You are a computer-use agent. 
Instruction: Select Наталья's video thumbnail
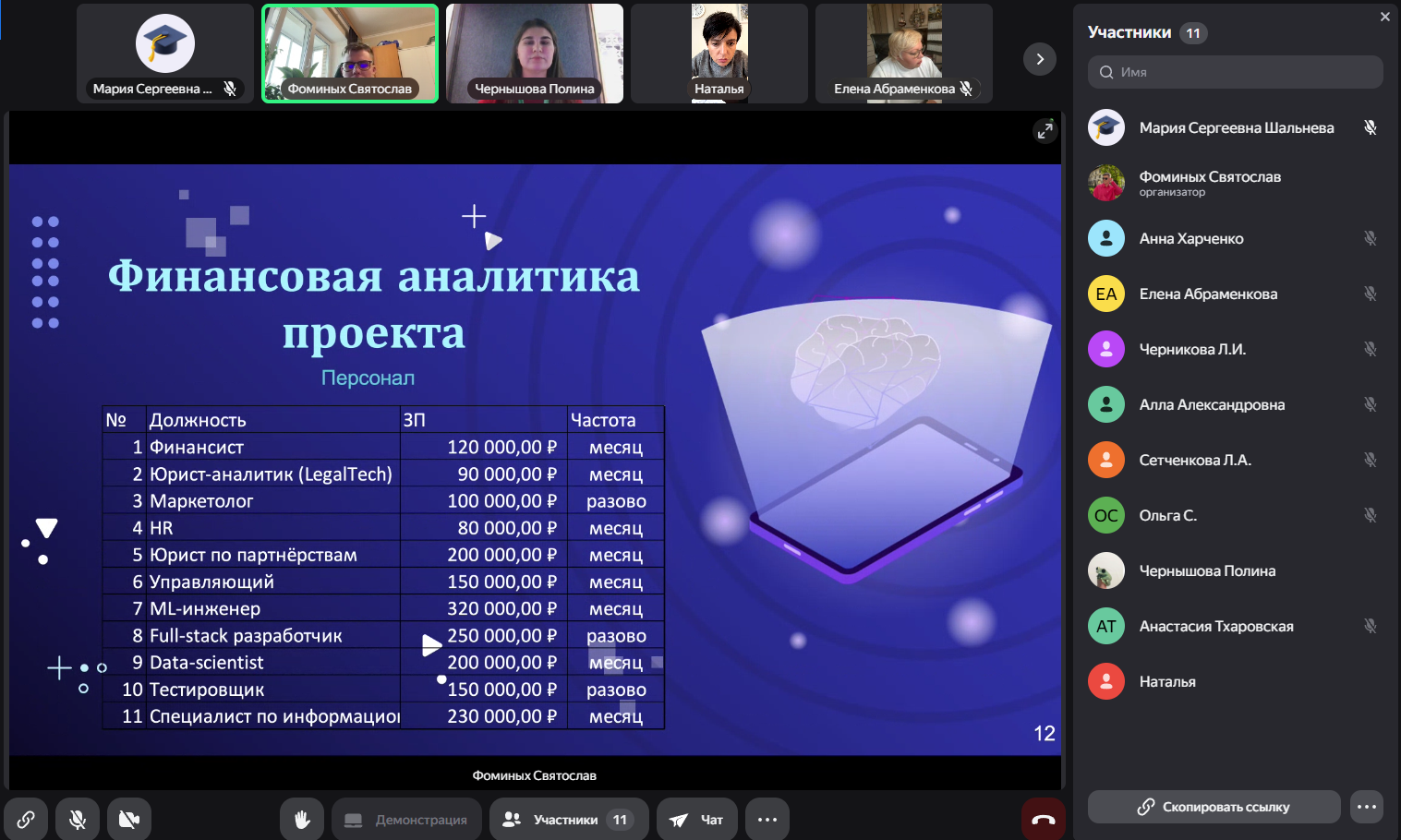point(719,54)
